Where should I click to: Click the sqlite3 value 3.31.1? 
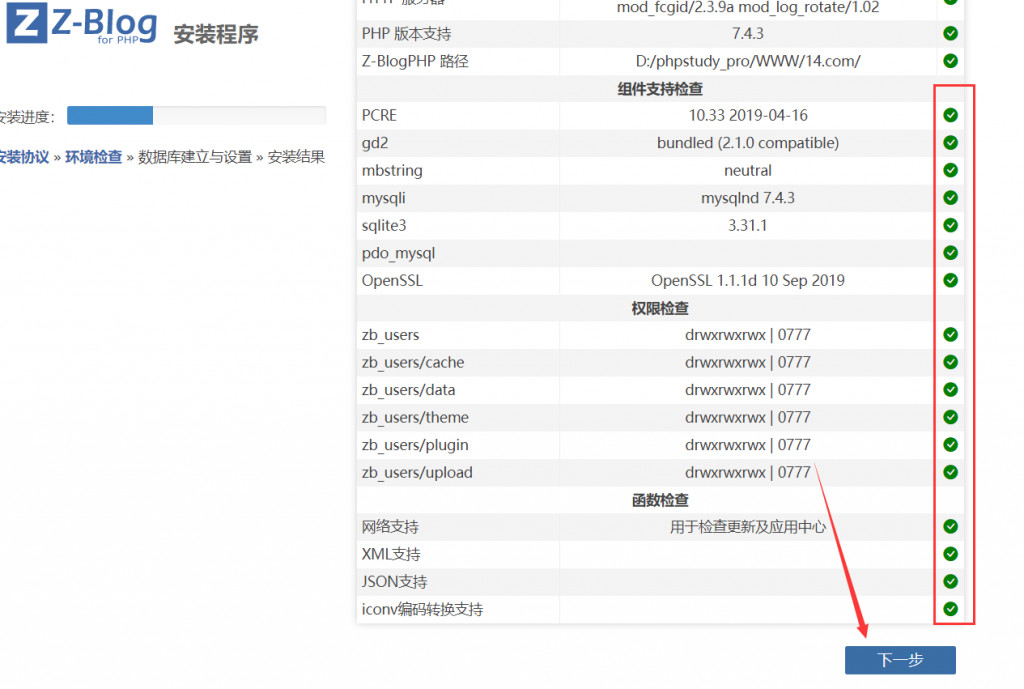(748, 225)
